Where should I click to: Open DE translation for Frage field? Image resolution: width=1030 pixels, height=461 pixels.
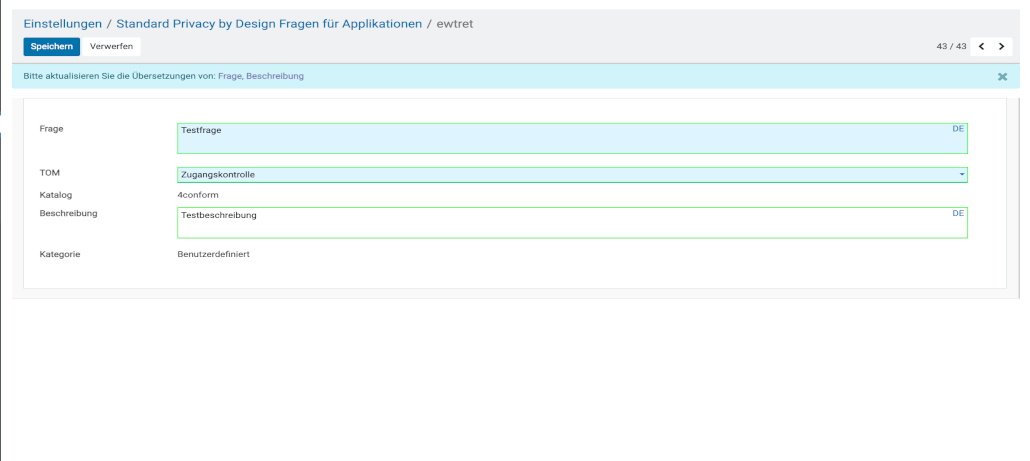click(958, 129)
